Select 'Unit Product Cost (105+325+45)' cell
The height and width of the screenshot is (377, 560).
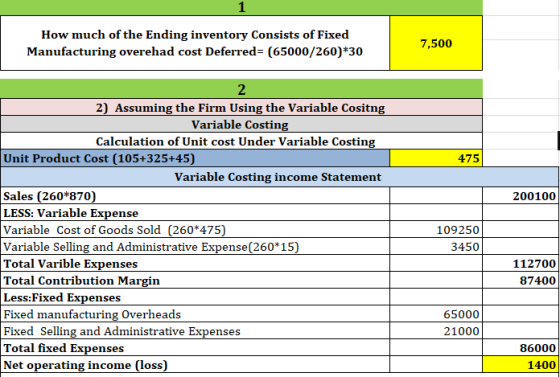coord(195,158)
